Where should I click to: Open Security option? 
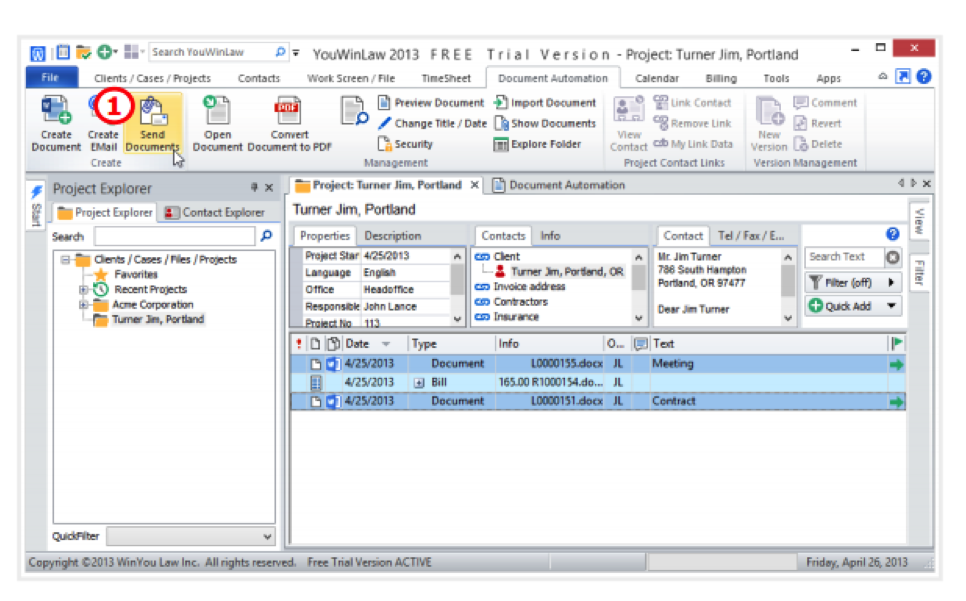tap(405, 144)
